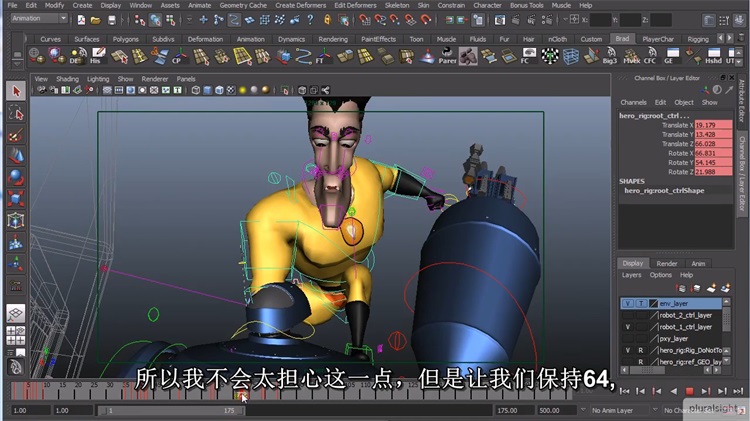Select the Scale tool icon
Screen dimensions: 750x421
point(16,199)
